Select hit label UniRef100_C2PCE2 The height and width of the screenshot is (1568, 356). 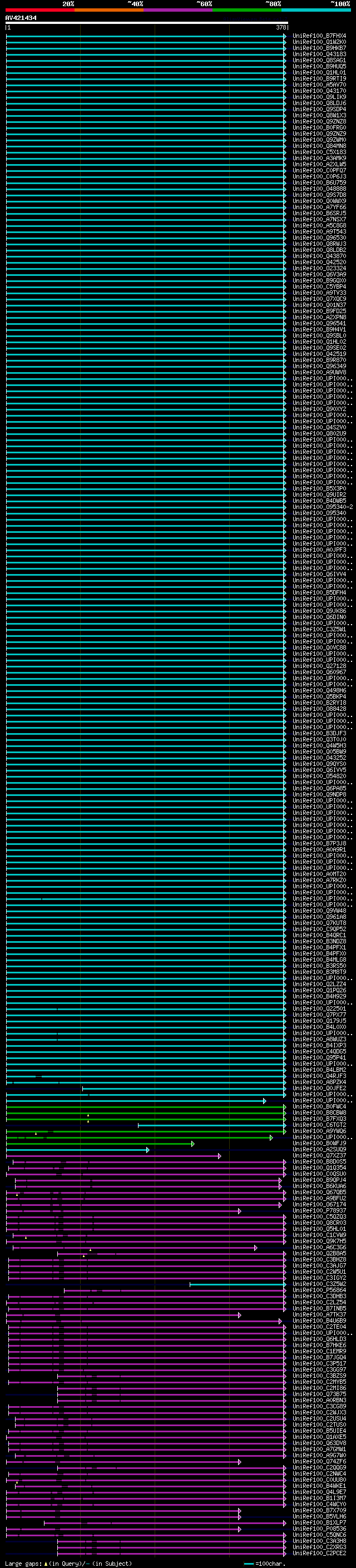tap(319, 1553)
